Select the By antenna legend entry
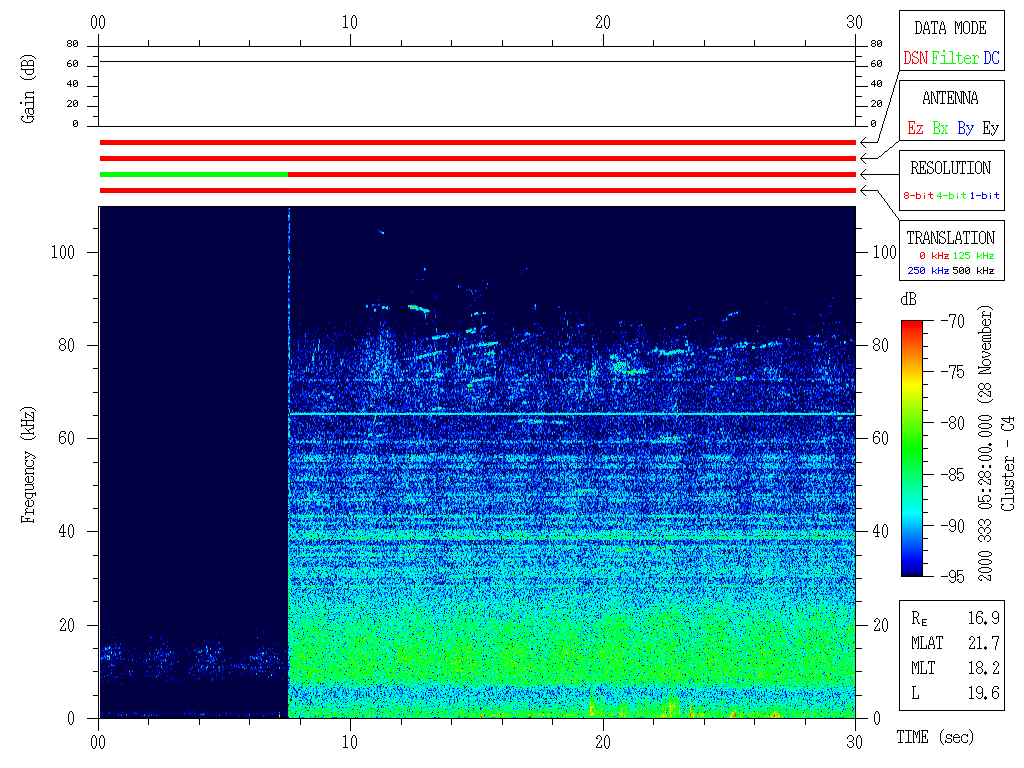The image size is (1024, 768). pyautogui.click(x=965, y=128)
